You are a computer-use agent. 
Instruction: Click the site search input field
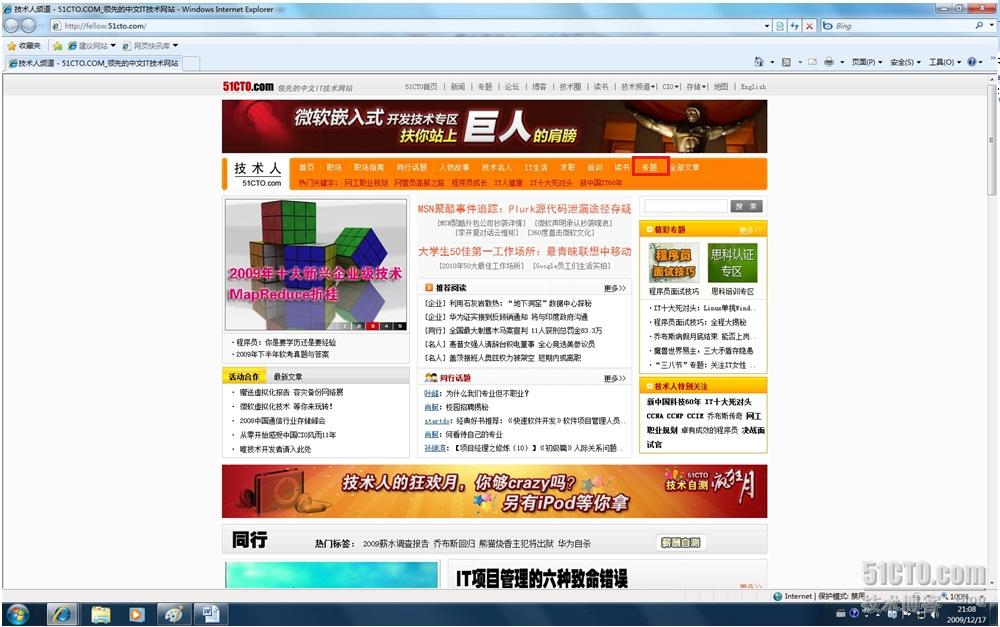pos(686,206)
